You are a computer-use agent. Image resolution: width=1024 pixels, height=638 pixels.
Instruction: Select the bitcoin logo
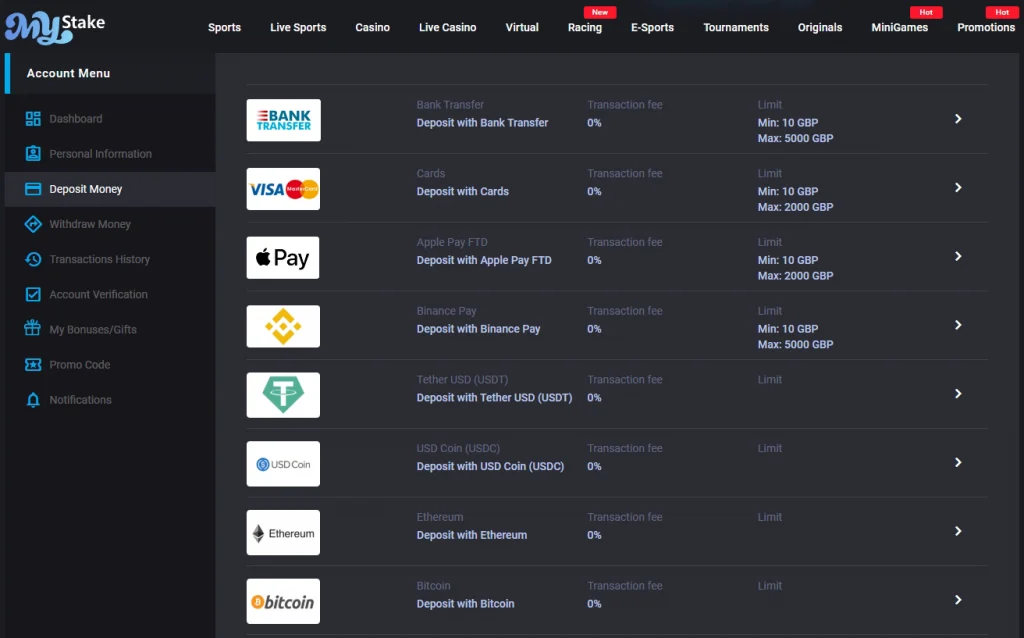[283, 601]
